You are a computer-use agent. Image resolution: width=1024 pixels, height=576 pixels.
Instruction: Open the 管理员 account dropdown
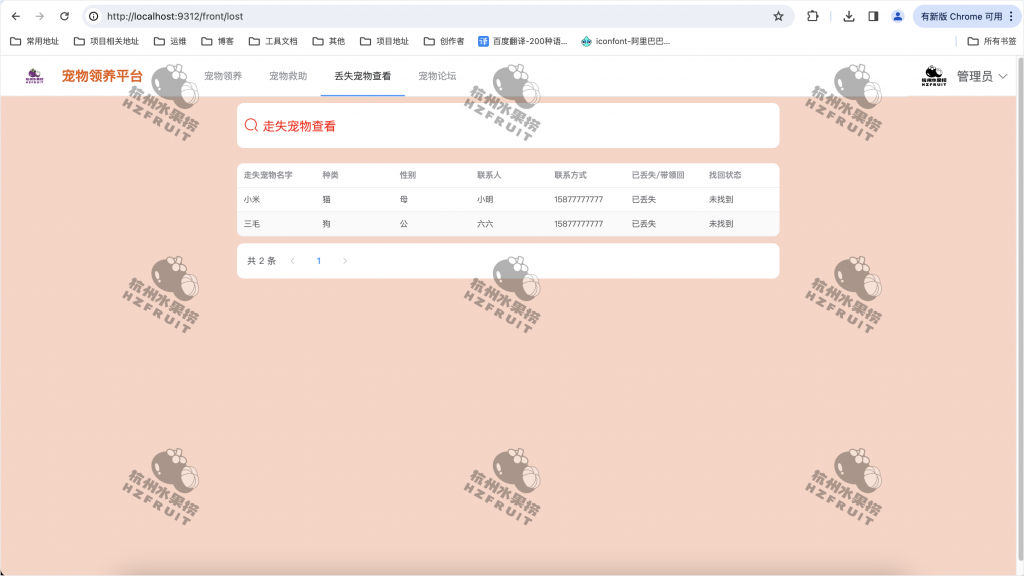coord(975,75)
